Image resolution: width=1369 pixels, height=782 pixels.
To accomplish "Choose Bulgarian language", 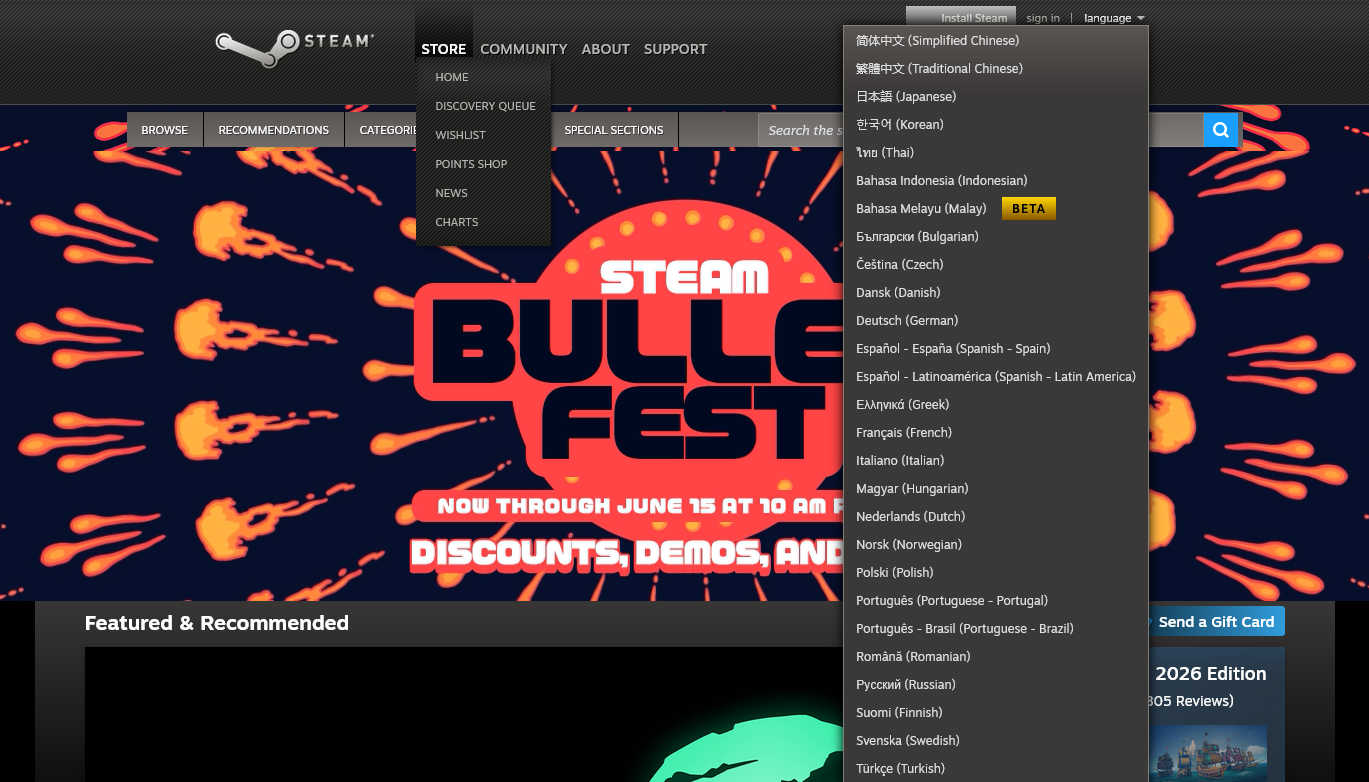I will click(x=996, y=237).
